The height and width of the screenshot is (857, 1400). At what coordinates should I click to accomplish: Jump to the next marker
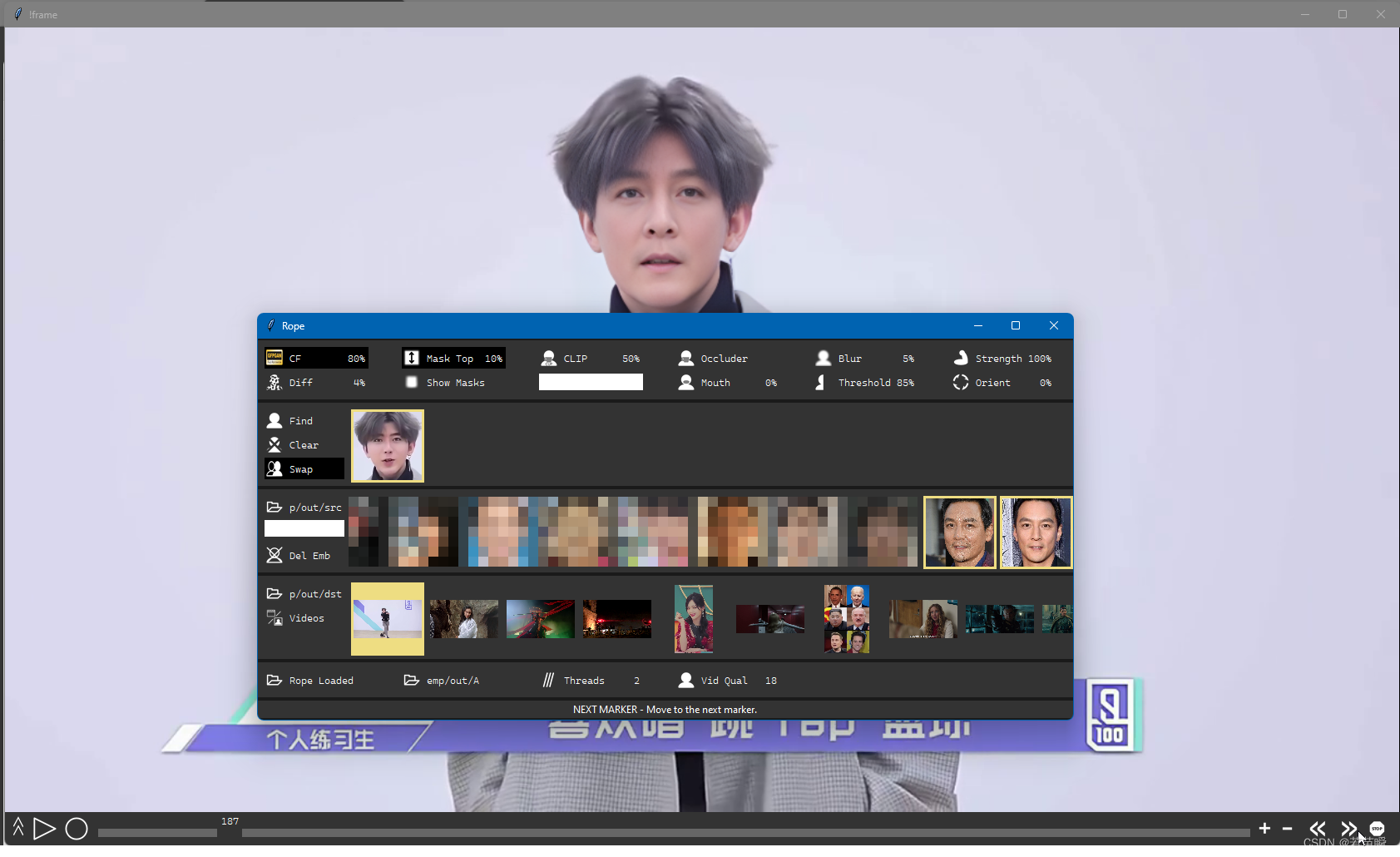point(1348,829)
